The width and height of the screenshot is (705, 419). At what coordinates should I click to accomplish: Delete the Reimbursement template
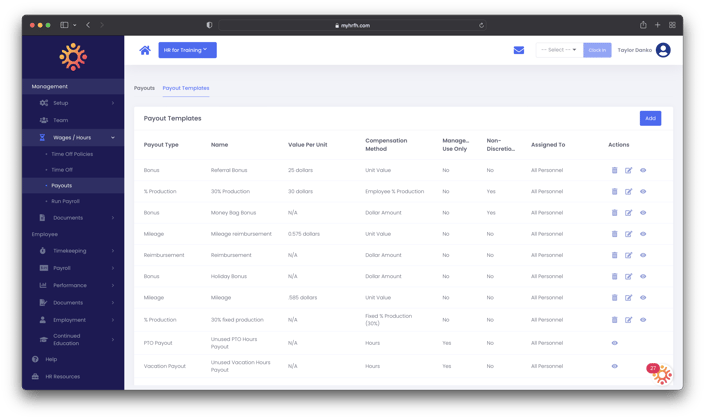pos(614,255)
